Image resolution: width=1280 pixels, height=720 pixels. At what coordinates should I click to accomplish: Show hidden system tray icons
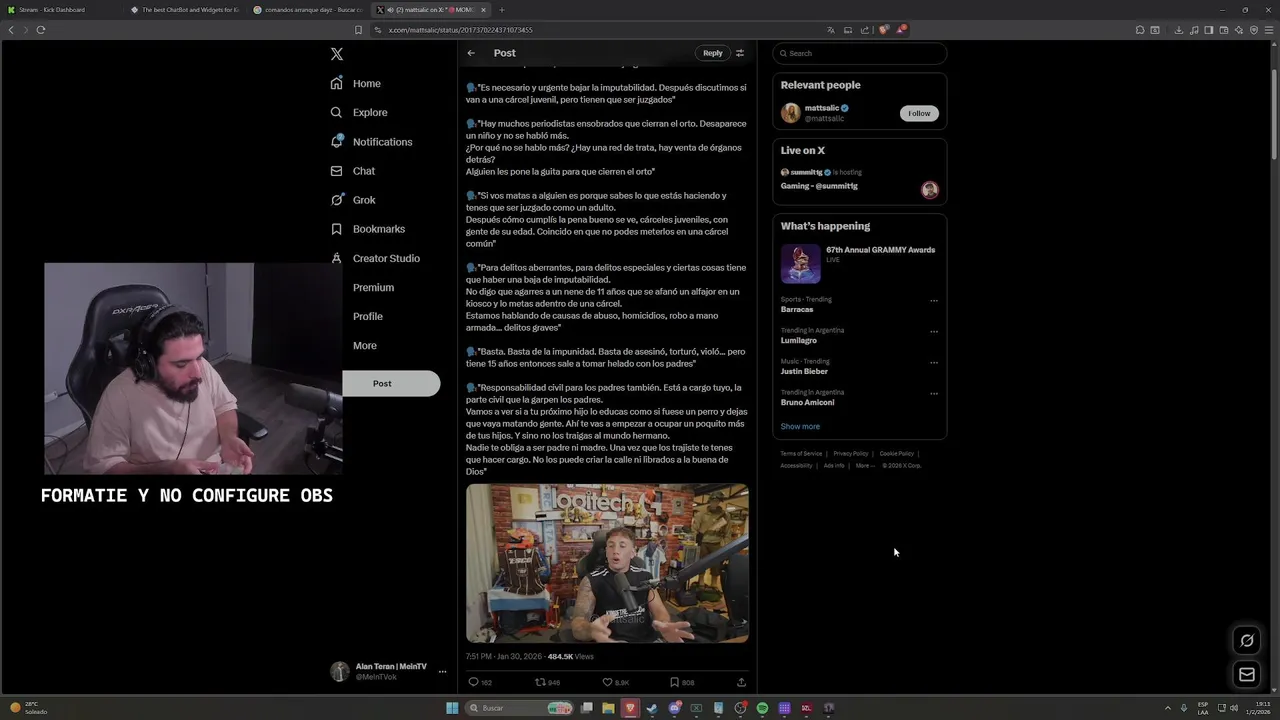tap(1169, 708)
